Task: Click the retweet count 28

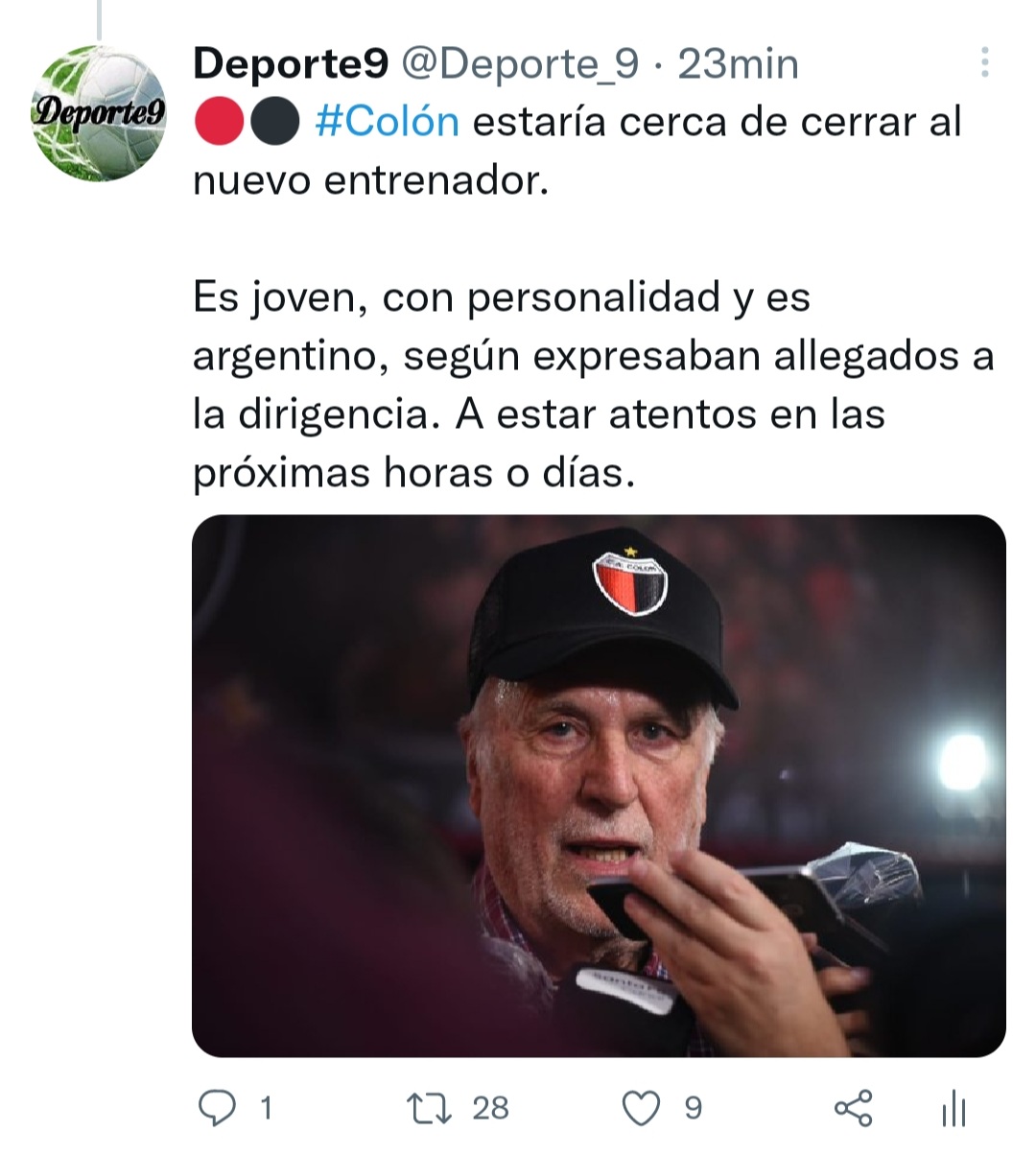Action: point(490,1108)
